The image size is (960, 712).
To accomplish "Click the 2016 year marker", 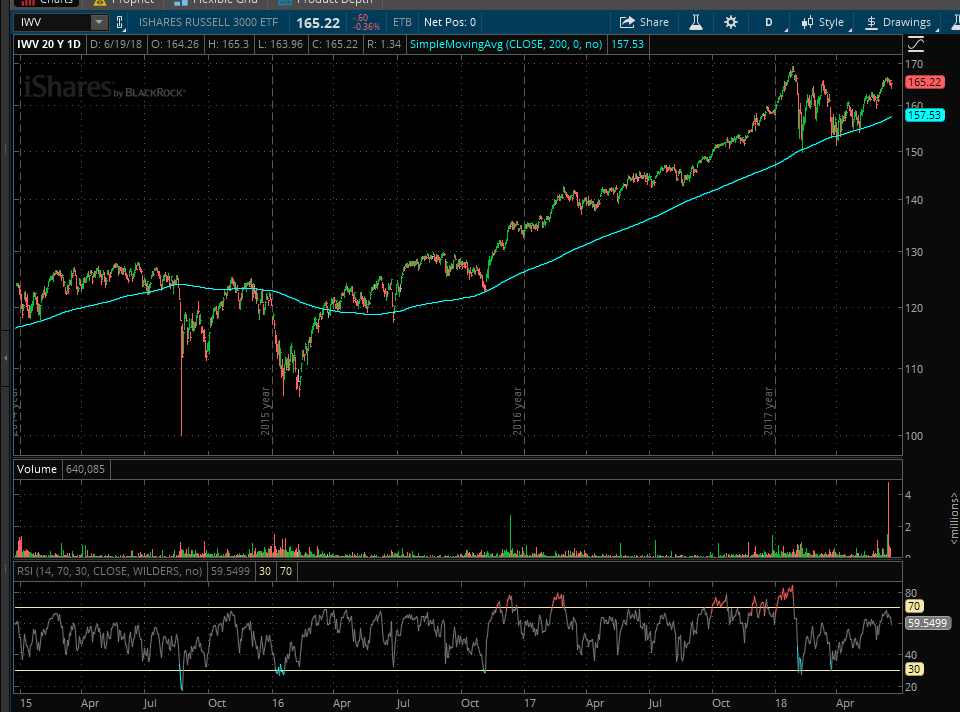I will 517,411.
